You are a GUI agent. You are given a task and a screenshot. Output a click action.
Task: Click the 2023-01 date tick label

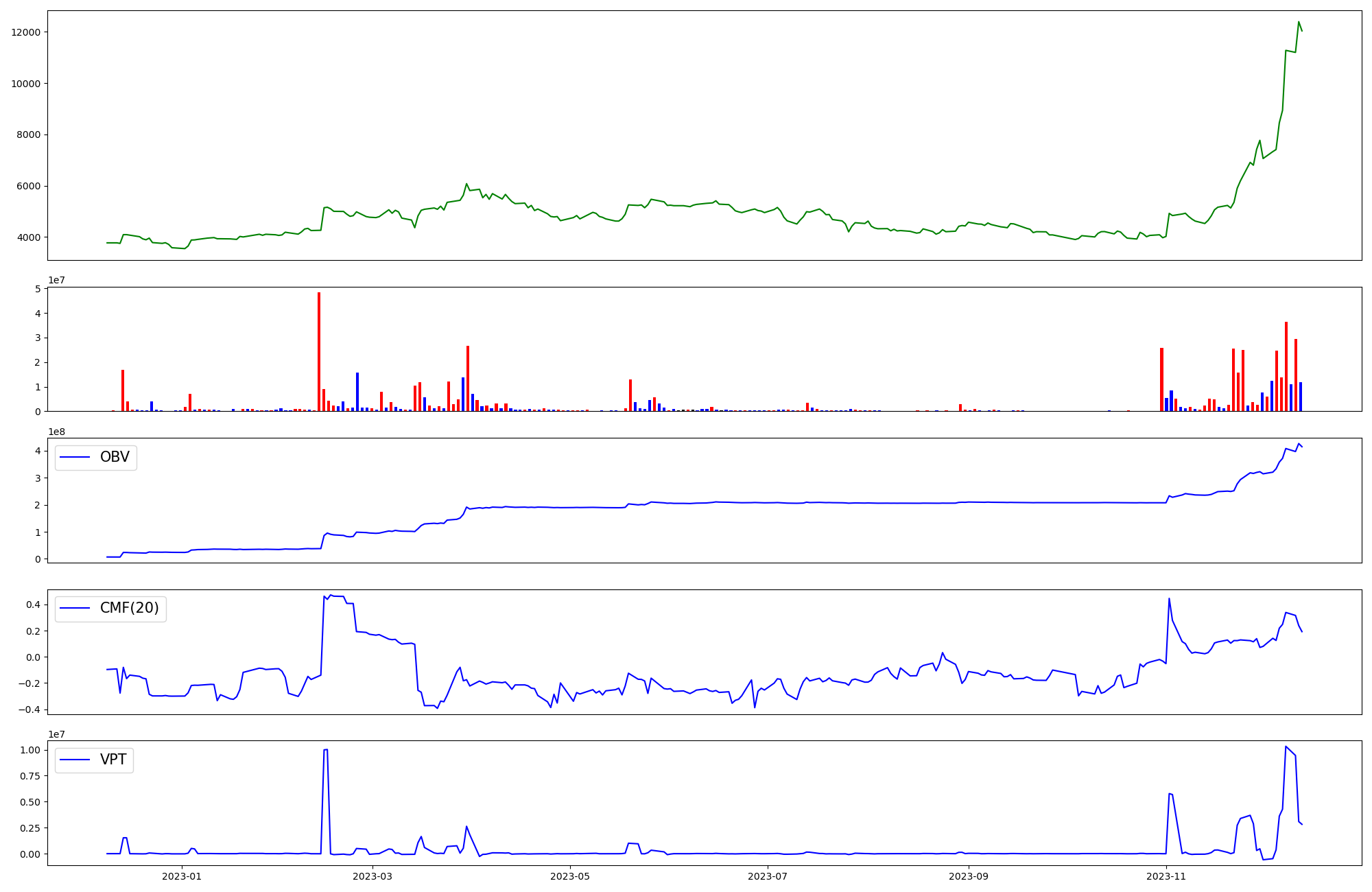[182, 876]
